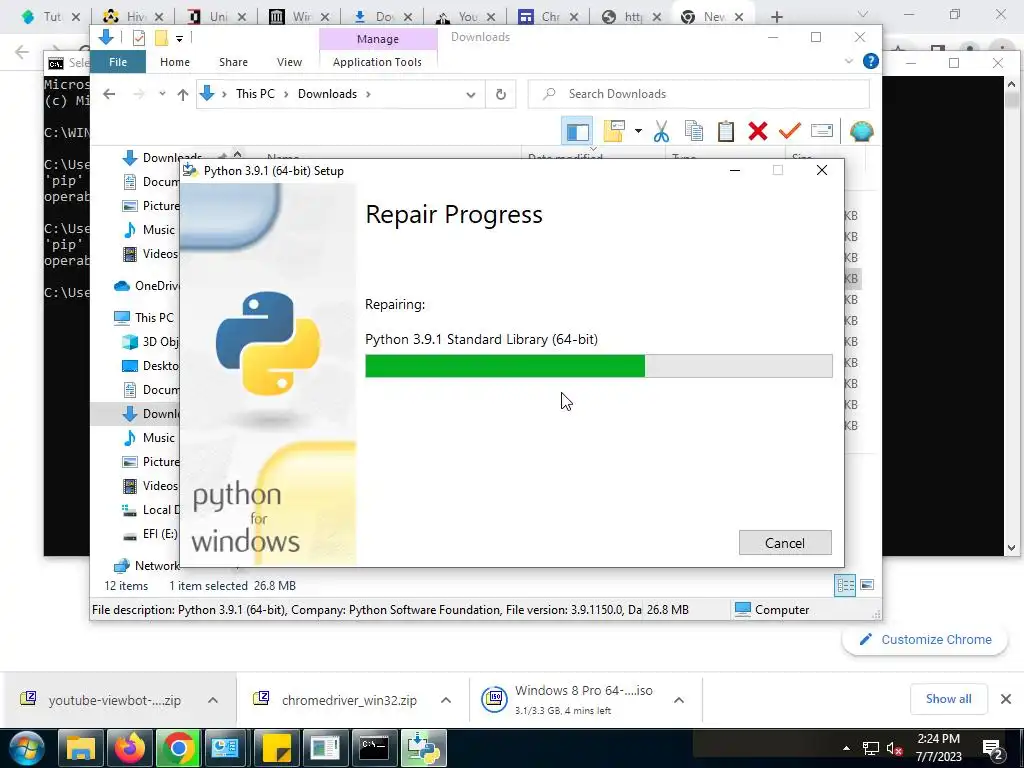Screen dimensions: 1024x768
Task: Switch to details view icon
Action: click(x=845, y=585)
